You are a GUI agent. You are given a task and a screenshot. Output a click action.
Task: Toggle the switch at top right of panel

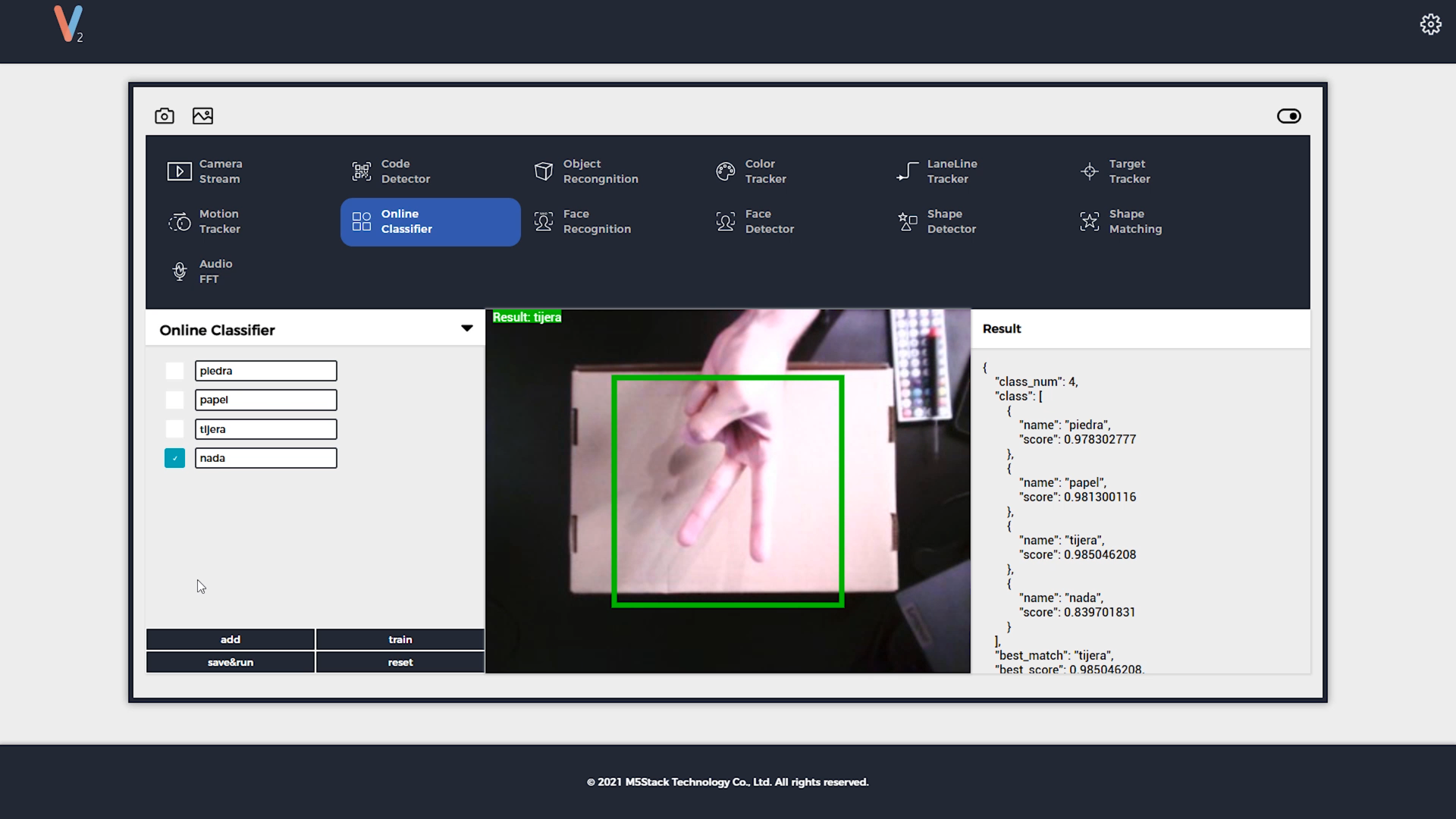(1288, 116)
